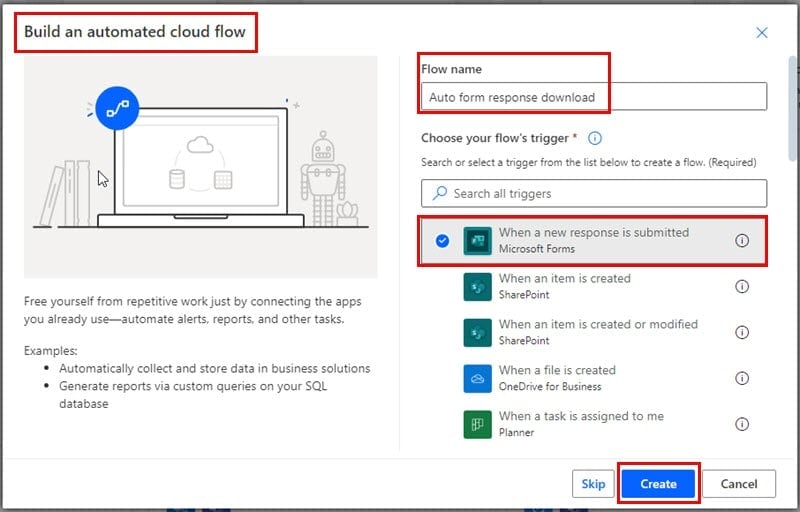
Task: Click the Create button
Action: tap(658, 483)
